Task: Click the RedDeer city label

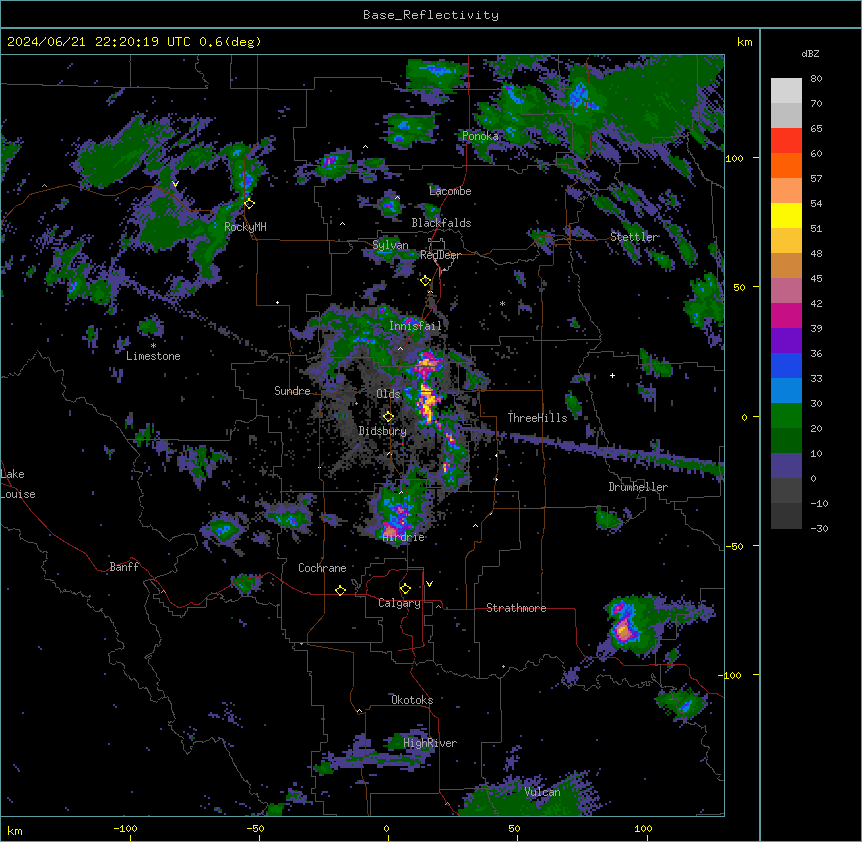Action: pos(440,255)
